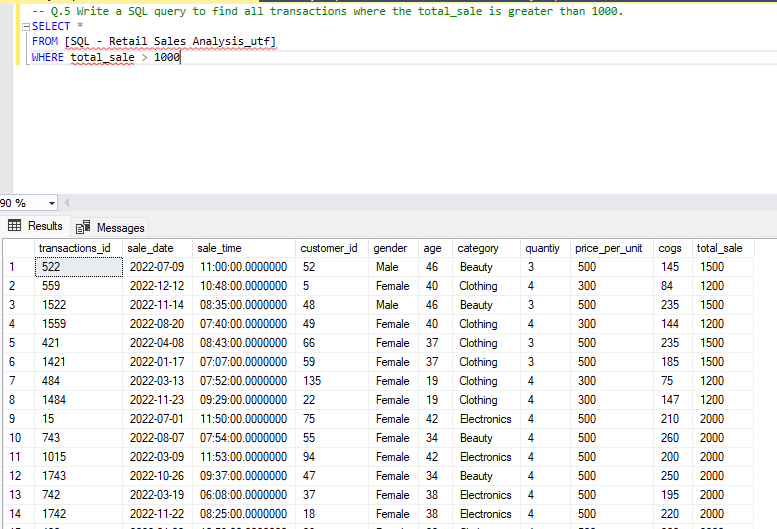Select the cogs value 195 cell

point(673,495)
